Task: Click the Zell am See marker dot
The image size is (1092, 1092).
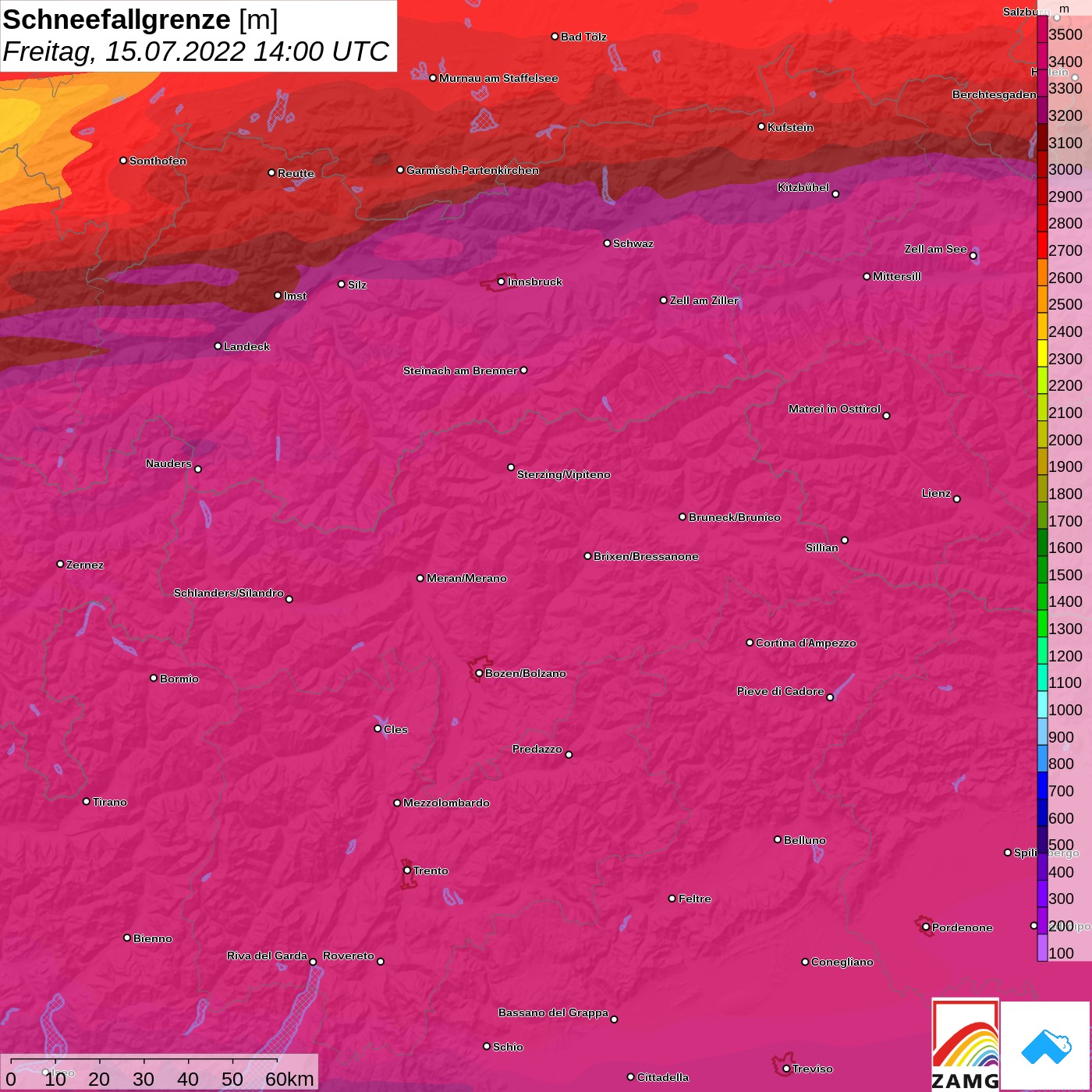Action: pos(973,256)
